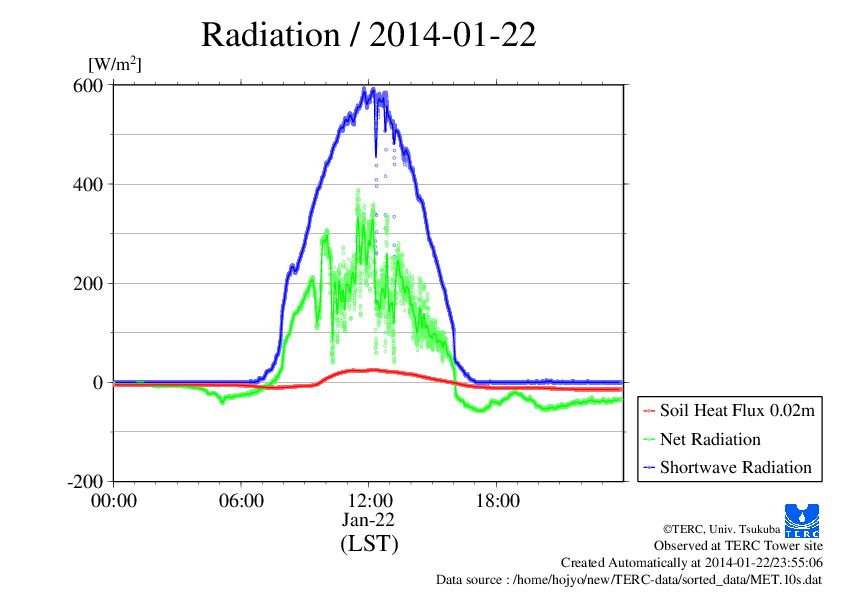Click the 'Data source' file path line
The height and width of the screenshot is (595, 842).
(x=629, y=579)
